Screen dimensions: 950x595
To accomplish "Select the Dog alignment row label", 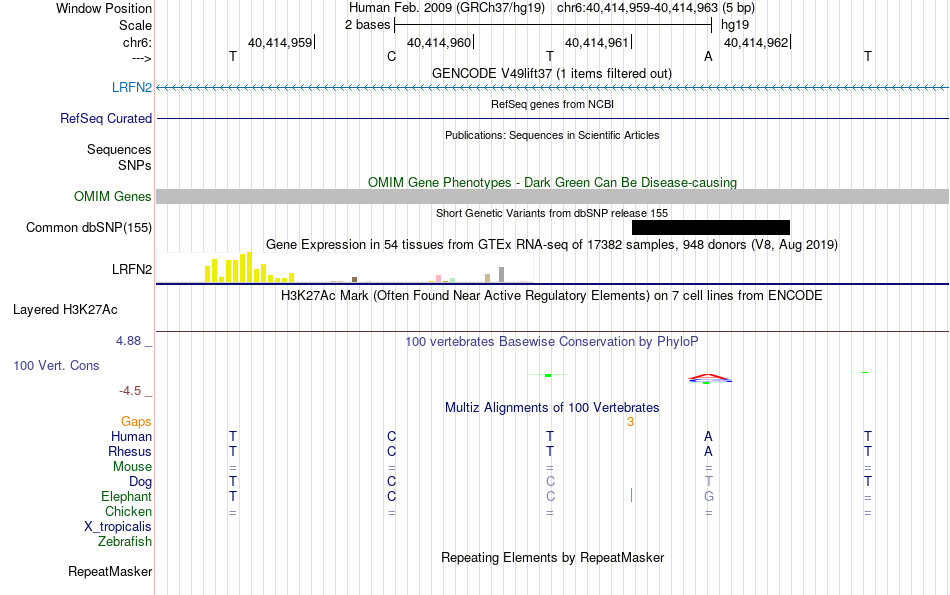I will click(140, 482).
